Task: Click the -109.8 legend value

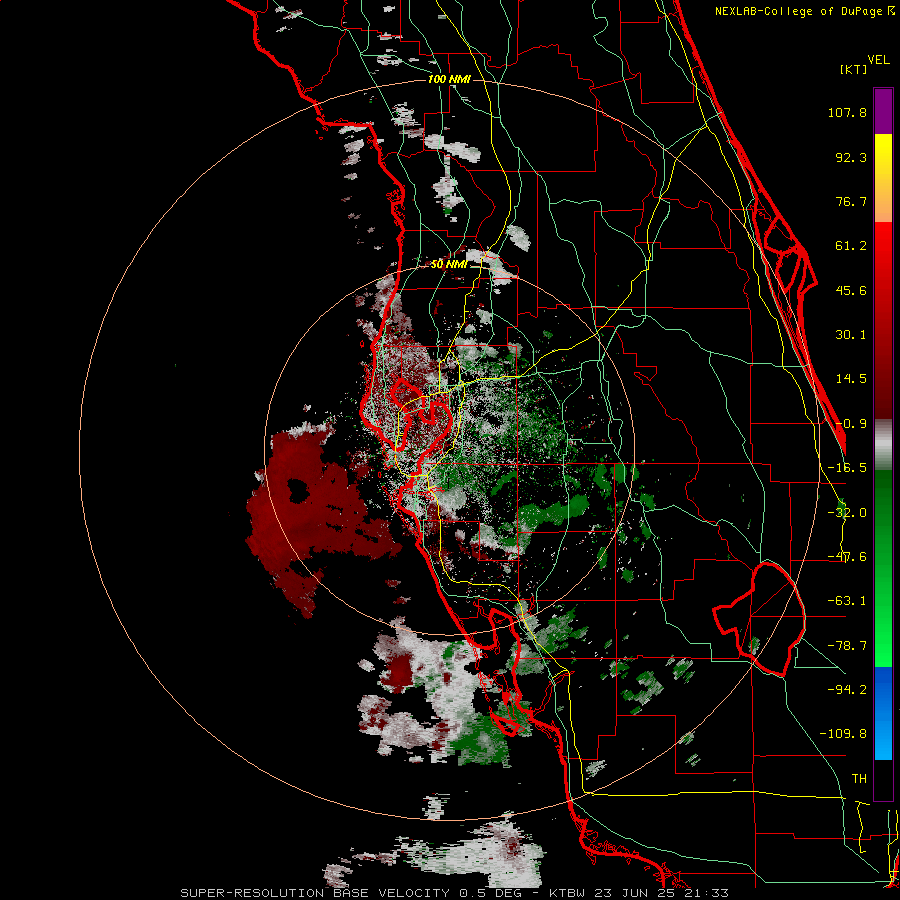Action: click(843, 734)
